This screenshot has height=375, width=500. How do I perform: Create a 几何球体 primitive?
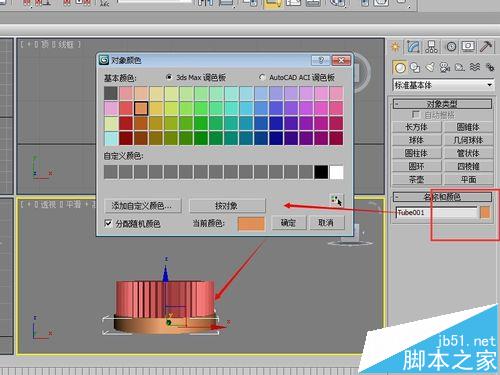click(x=468, y=140)
